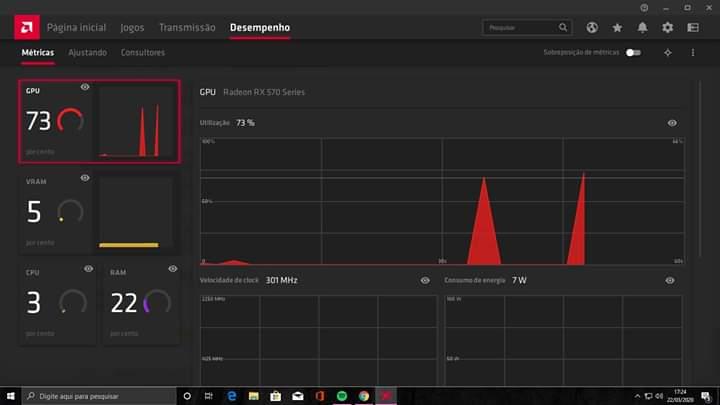Open the Consultores sub-tab
This screenshot has width=720, height=405.
click(x=143, y=53)
